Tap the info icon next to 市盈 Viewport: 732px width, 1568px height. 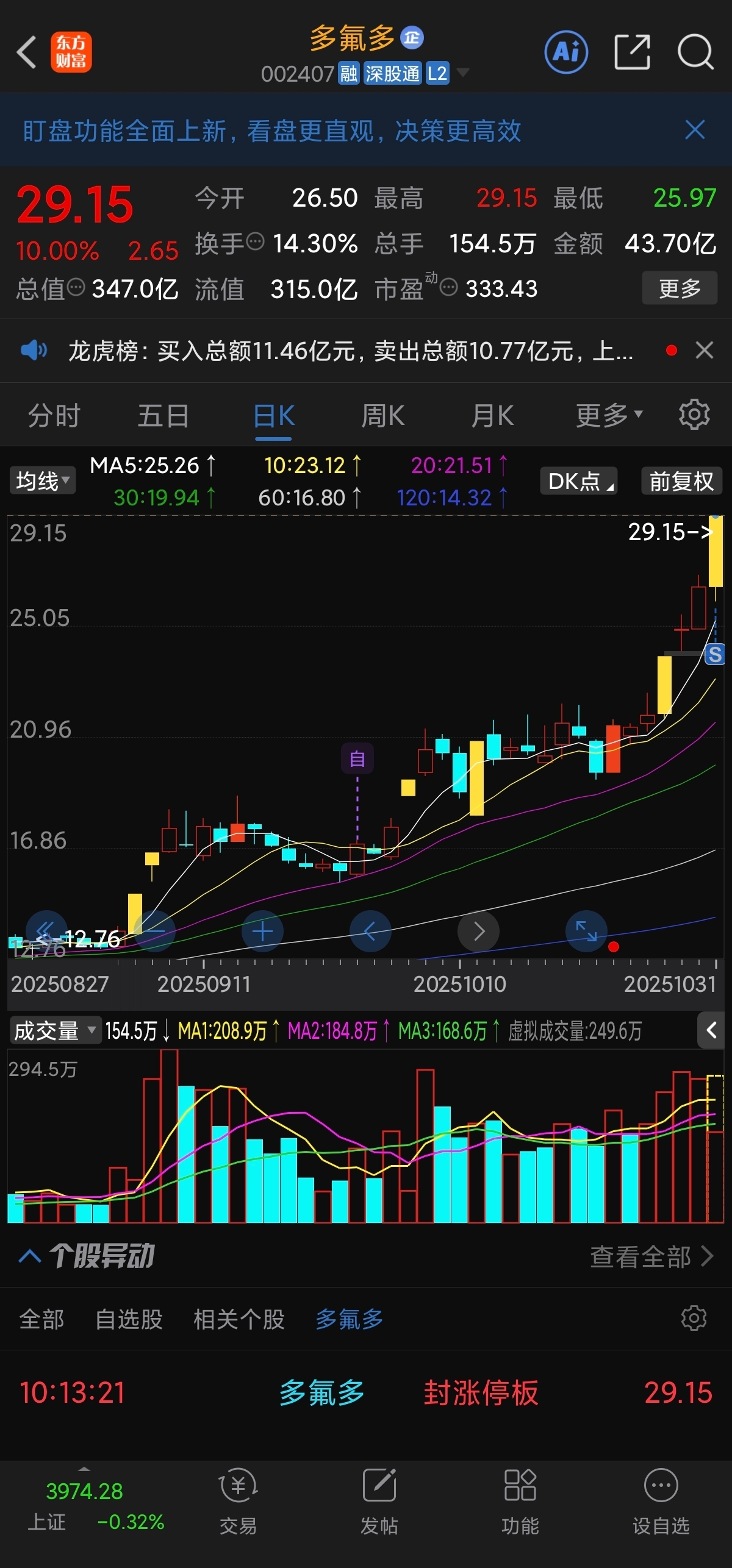click(x=448, y=287)
